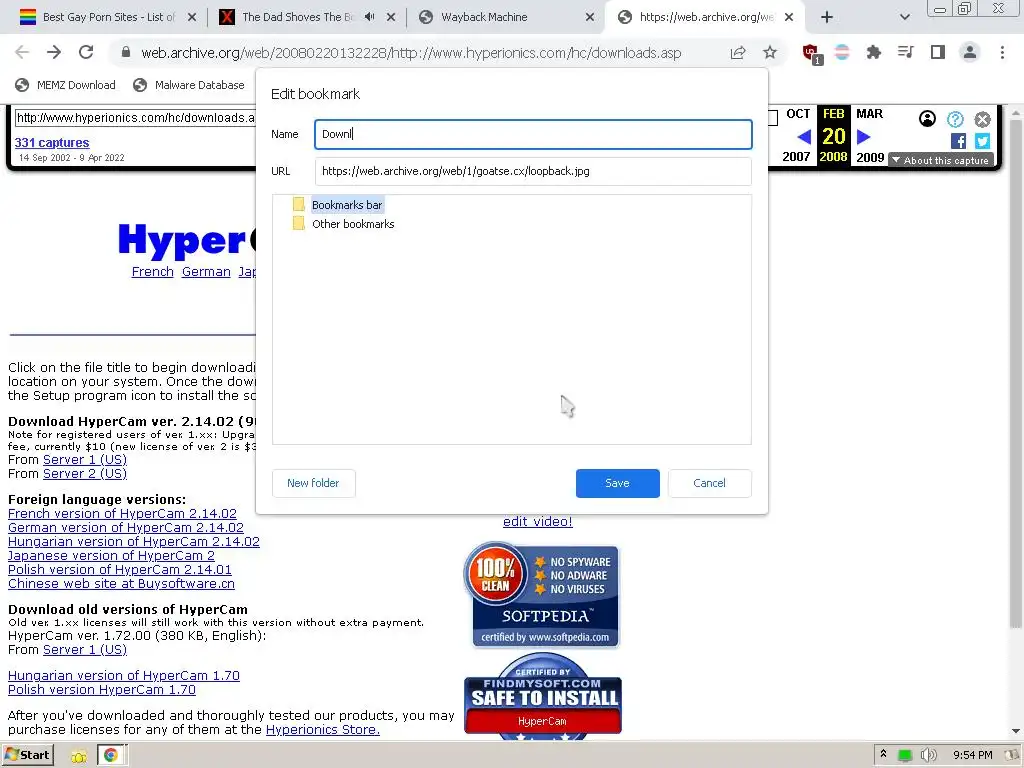Open Hungarian version of HyperCam 2.14.02

pyautogui.click(x=134, y=541)
